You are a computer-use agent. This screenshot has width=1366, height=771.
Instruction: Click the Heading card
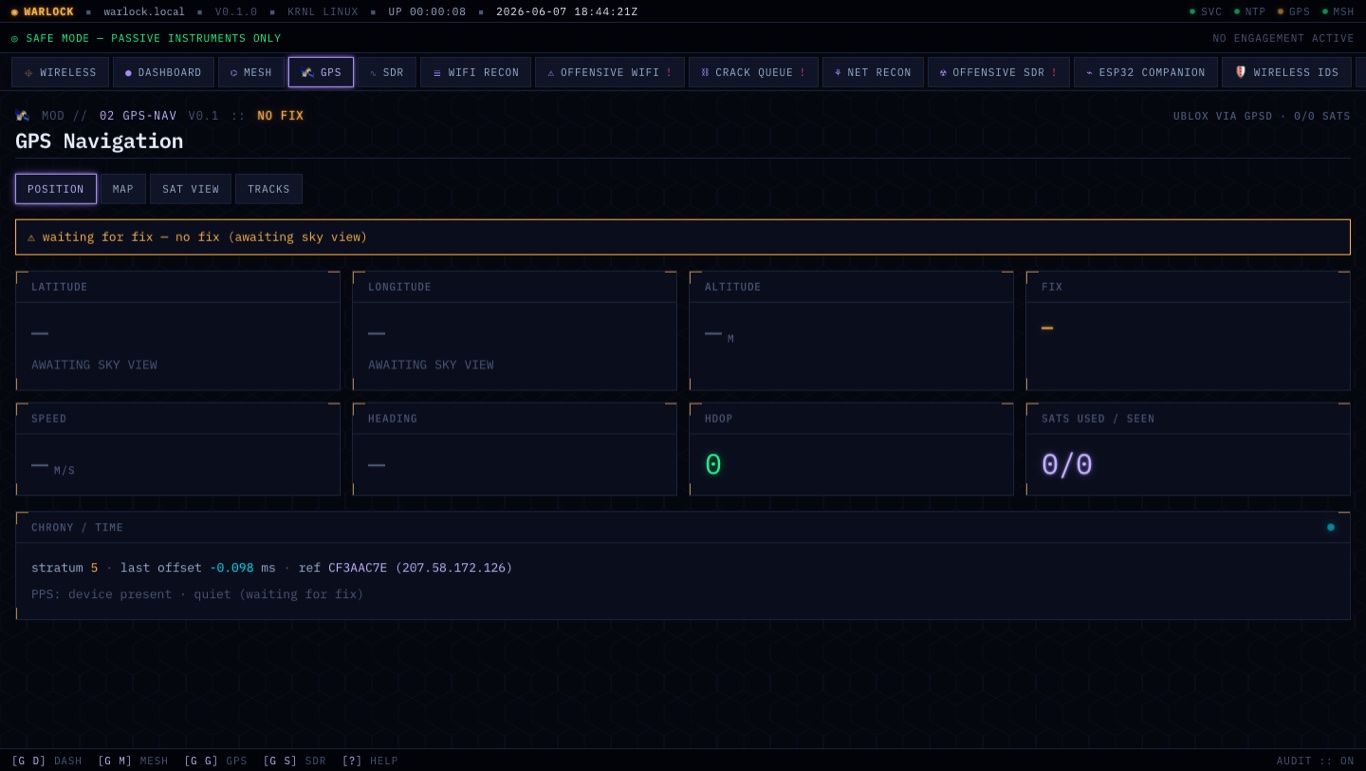tap(514, 449)
